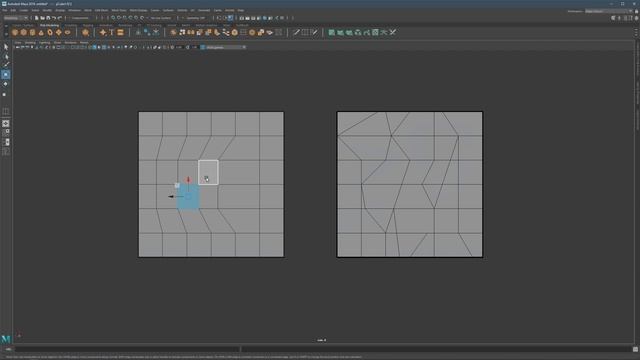Click the scissors cut UV shelf icon
Image resolution: width=640 pixels, height=360 pixels.
(x=393, y=32)
